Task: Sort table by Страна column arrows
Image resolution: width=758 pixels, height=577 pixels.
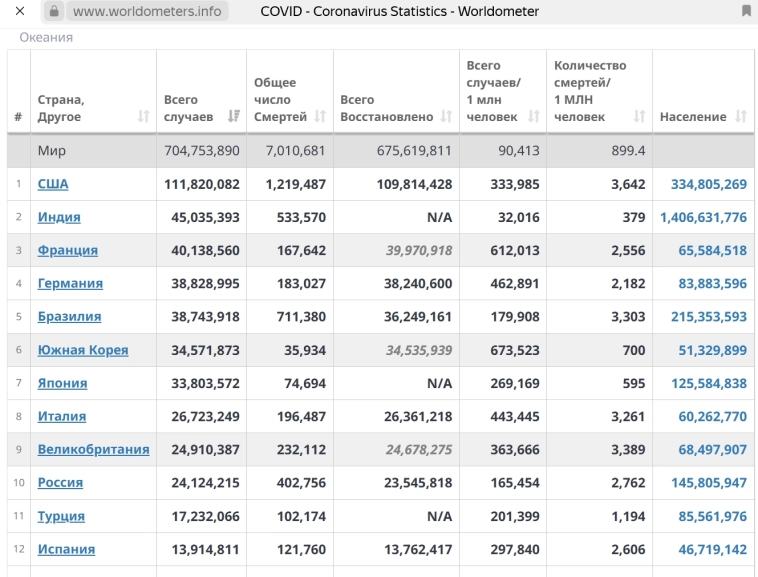Action: (x=143, y=117)
